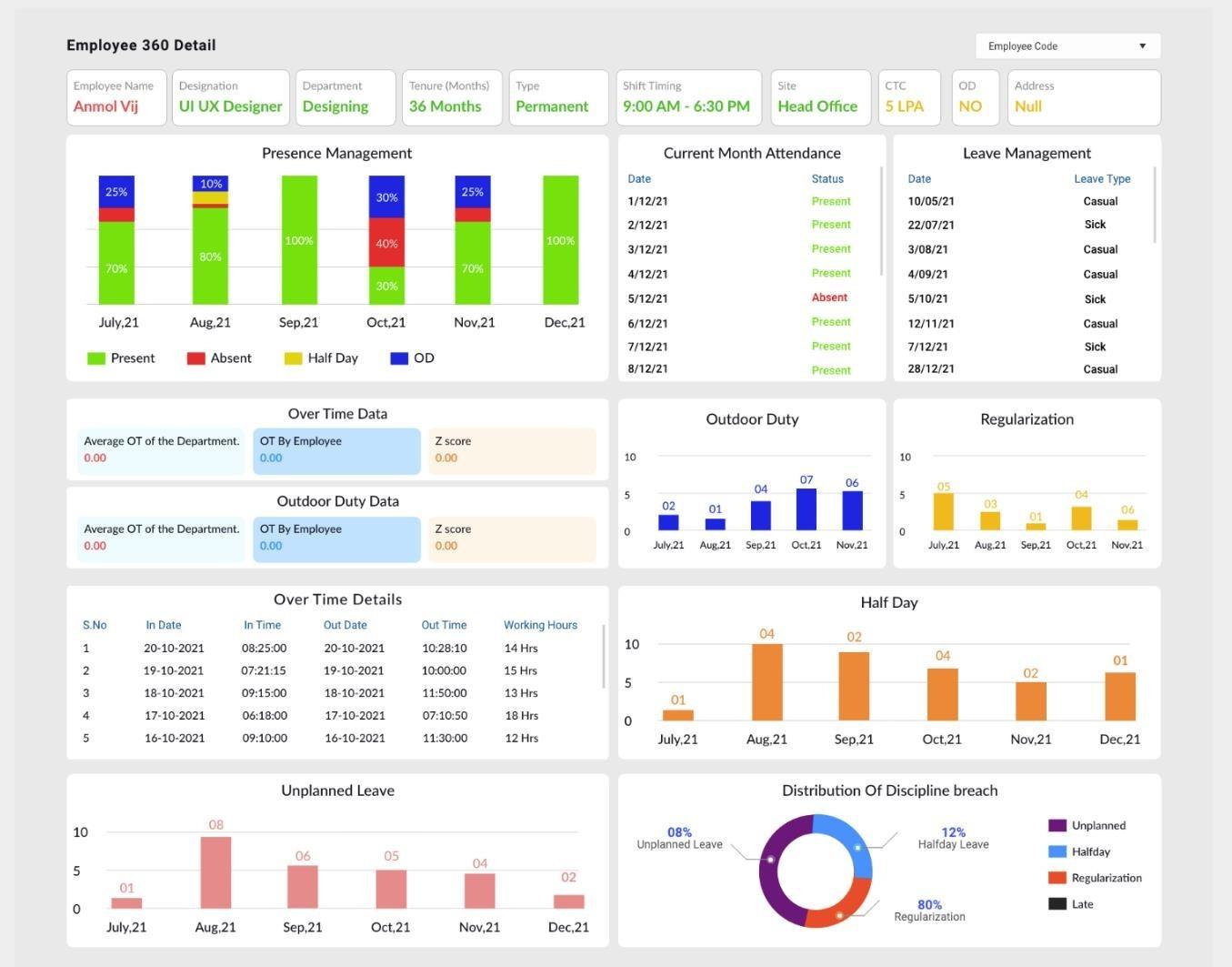1232x967 pixels.
Task: Click the Employee Code dropdown arrow
Action: pos(1143,46)
